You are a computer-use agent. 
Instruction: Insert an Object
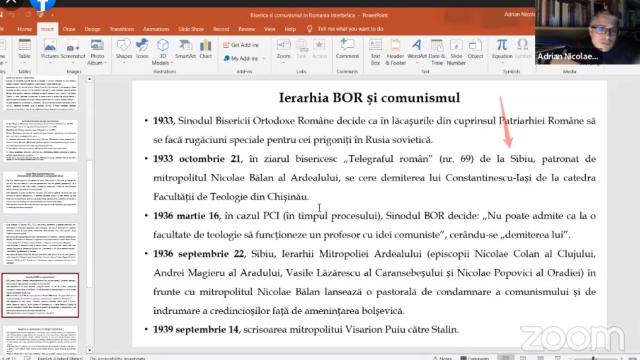click(x=475, y=49)
